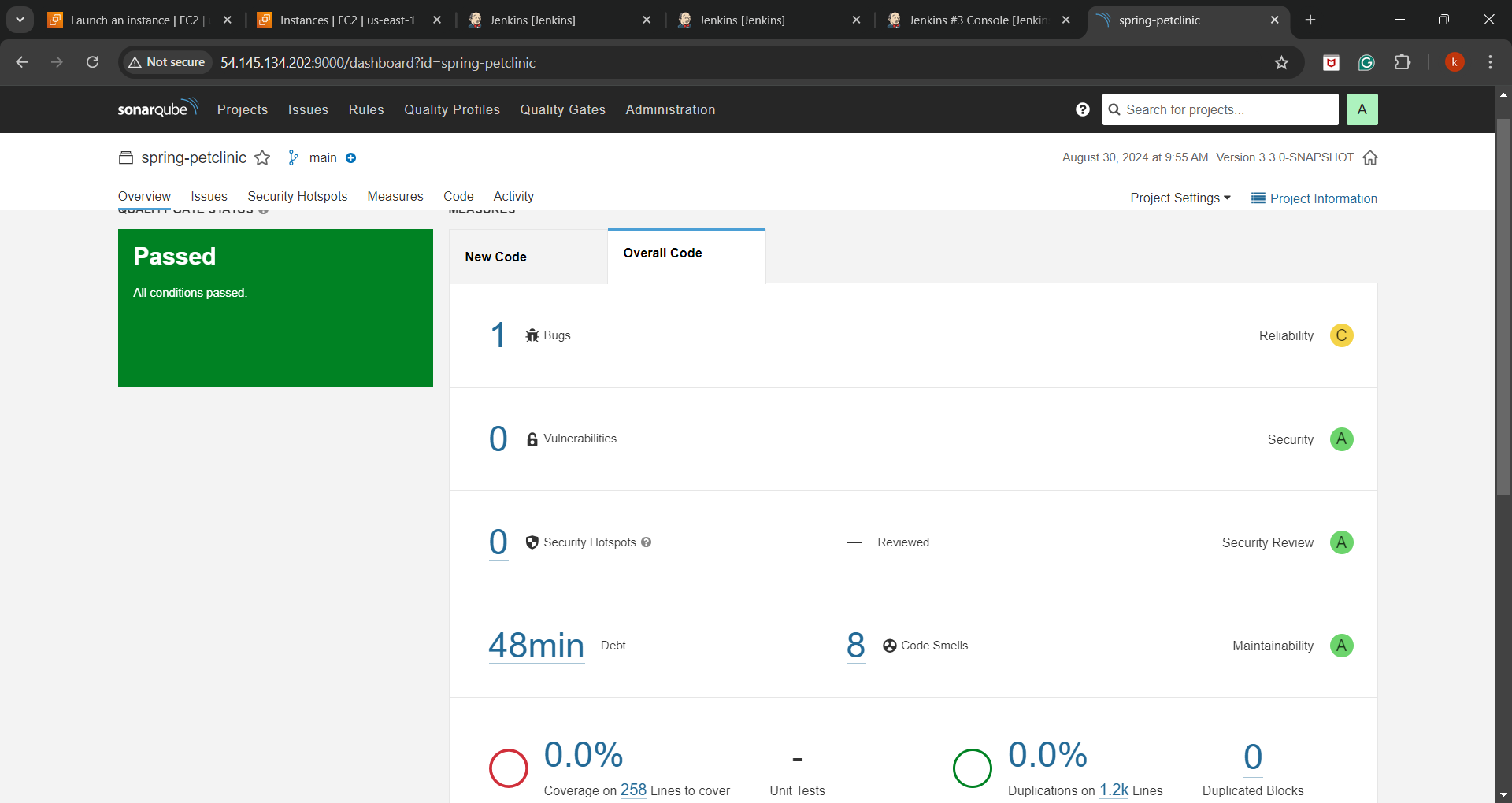Mark spring-petclinic as favorite with star
1512x803 pixels.
tap(262, 158)
